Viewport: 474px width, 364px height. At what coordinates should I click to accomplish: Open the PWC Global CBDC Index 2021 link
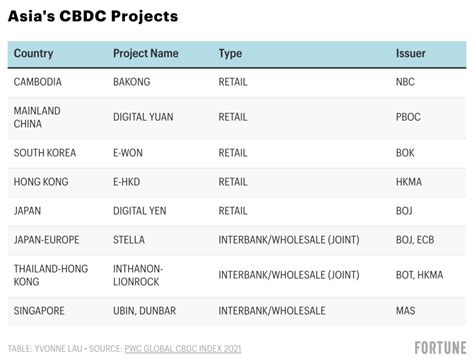click(183, 349)
